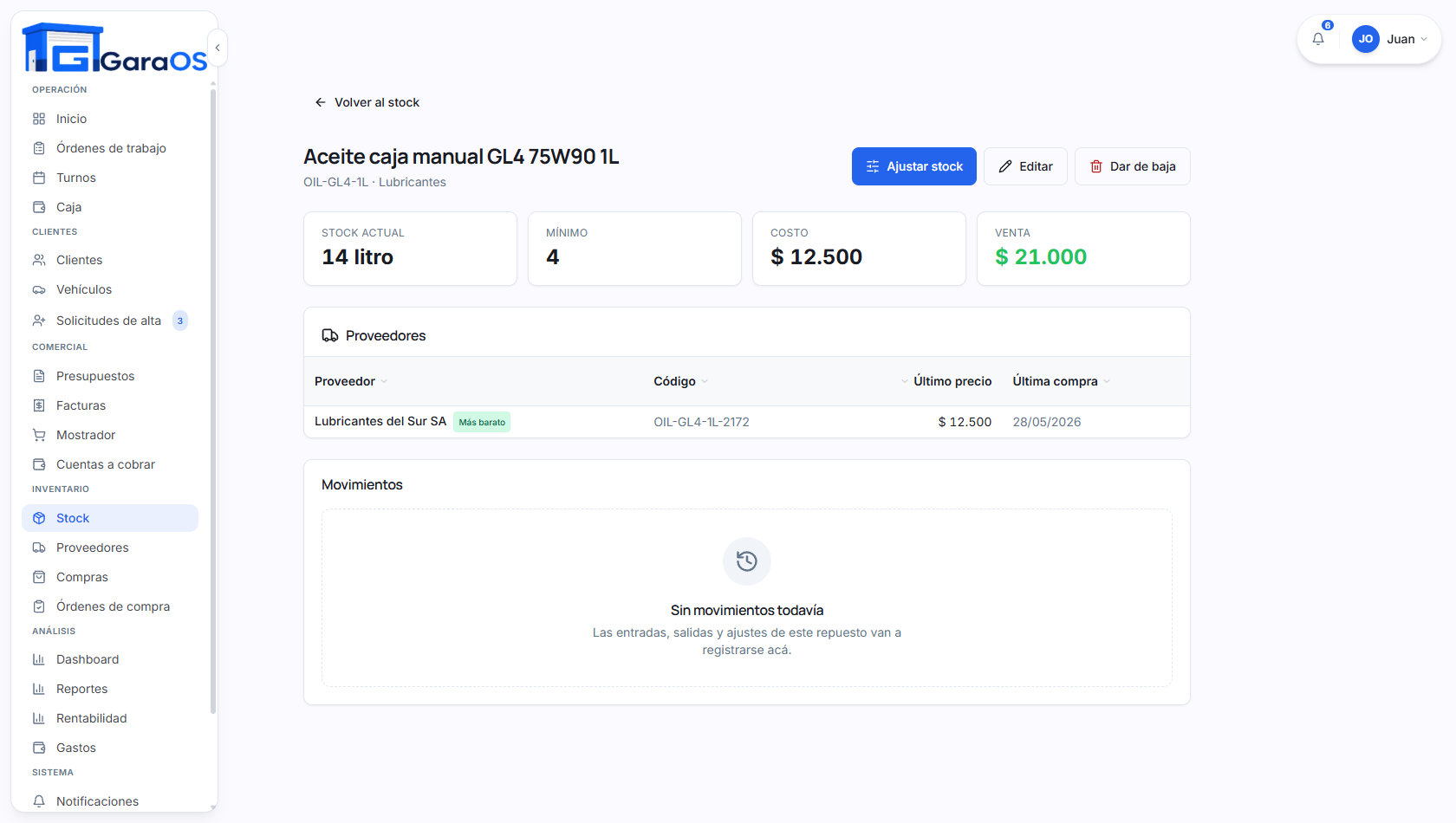The image size is (1456, 823).
Task: Click the Mostrador cart icon
Action: point(39,435)
